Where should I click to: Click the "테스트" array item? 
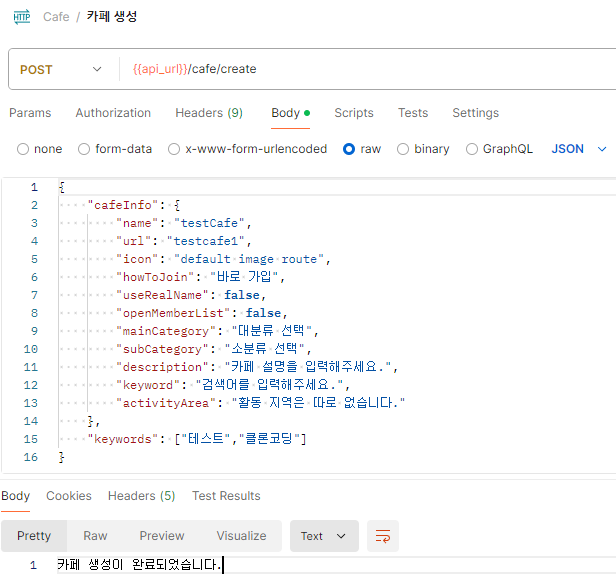coord(206,439)
